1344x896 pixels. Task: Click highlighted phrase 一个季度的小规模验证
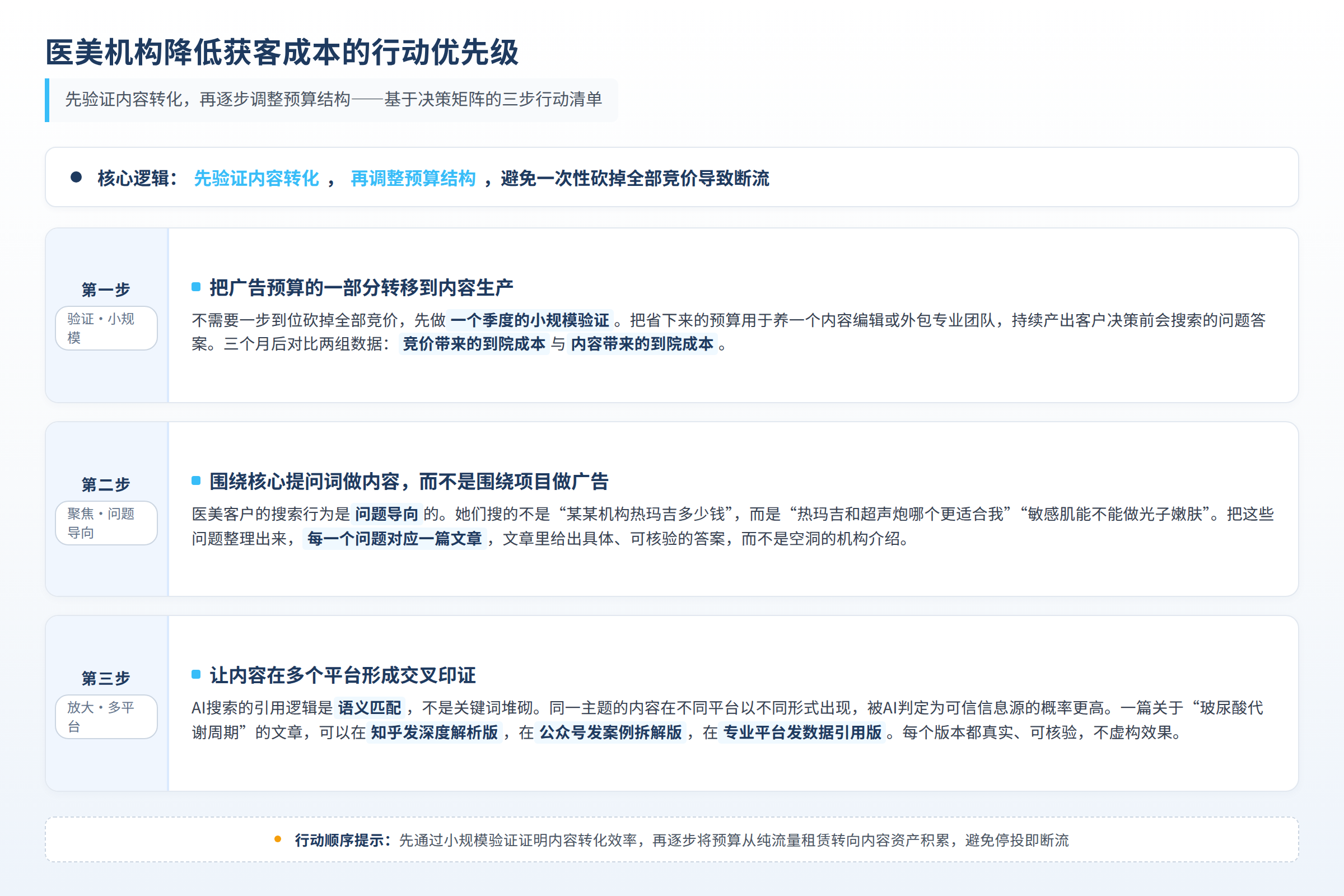pyautogui.click(x=530, y=320)
